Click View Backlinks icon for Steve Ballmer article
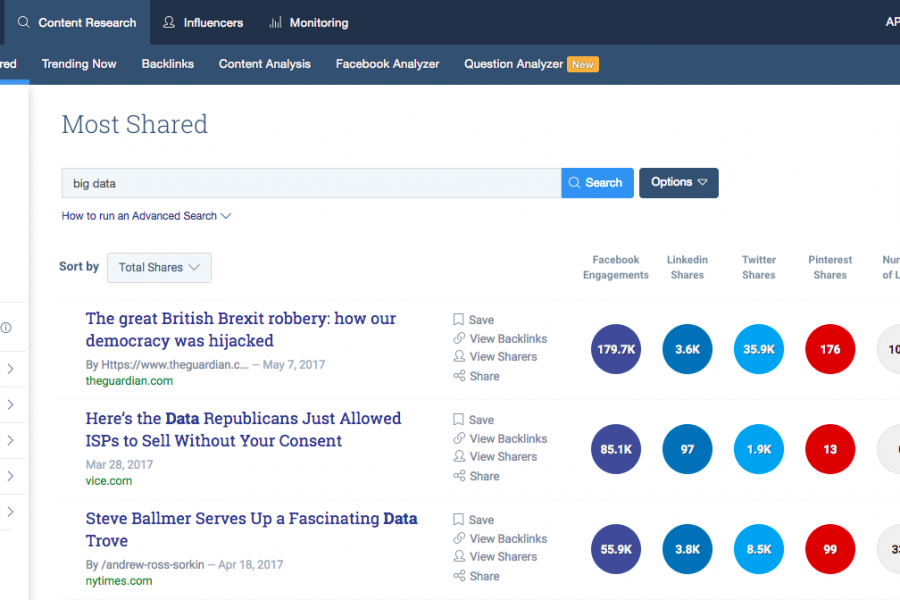The height and width of the screenshot is (600, 900). (x=459, y=538)
